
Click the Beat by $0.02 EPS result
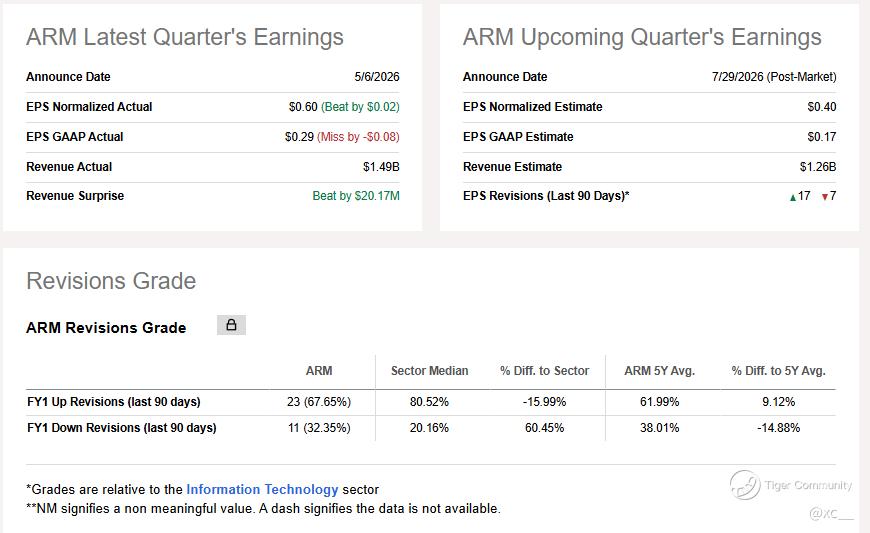(x=360, y=106)
